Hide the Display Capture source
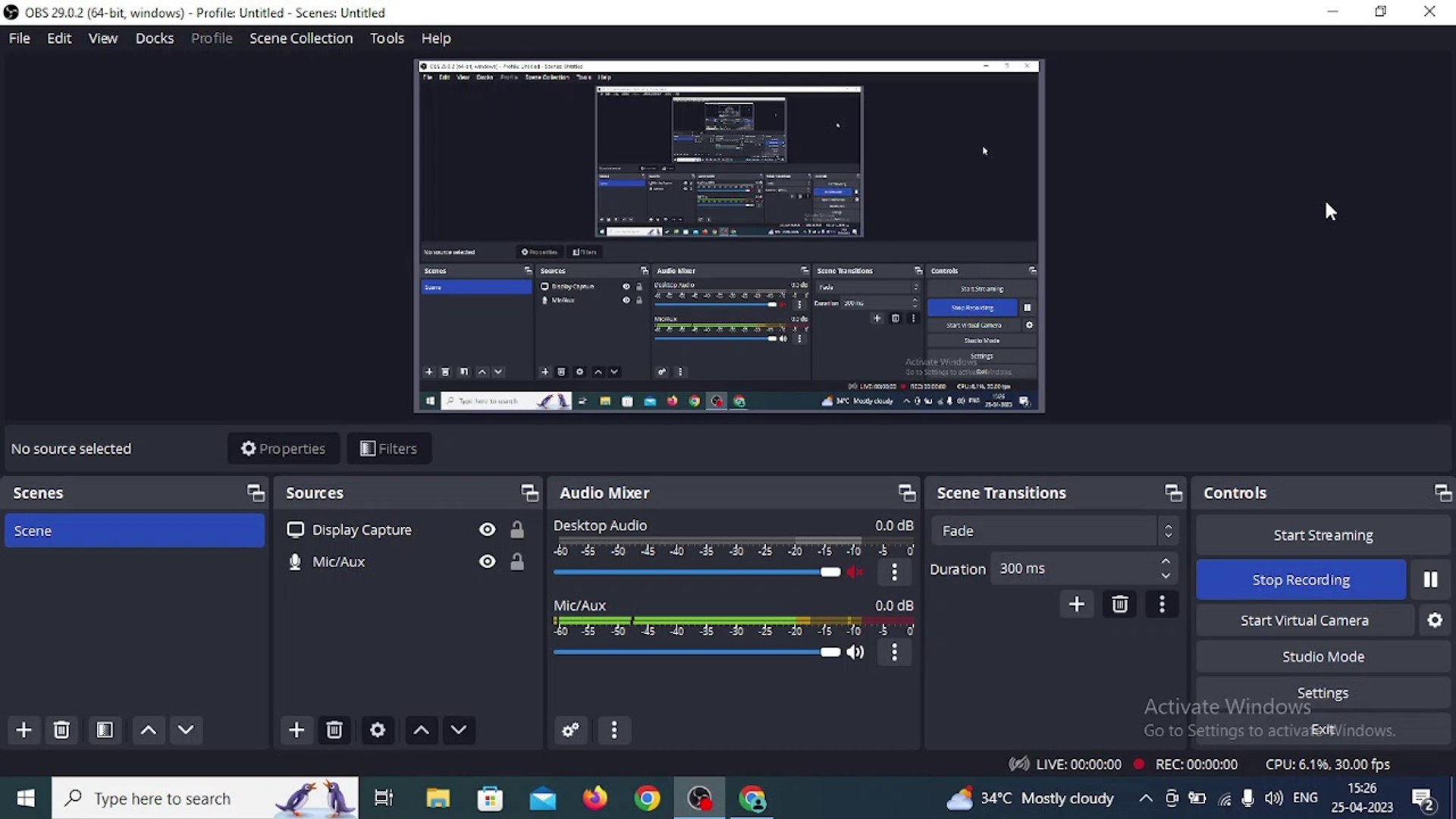 (x=487, y=530)
